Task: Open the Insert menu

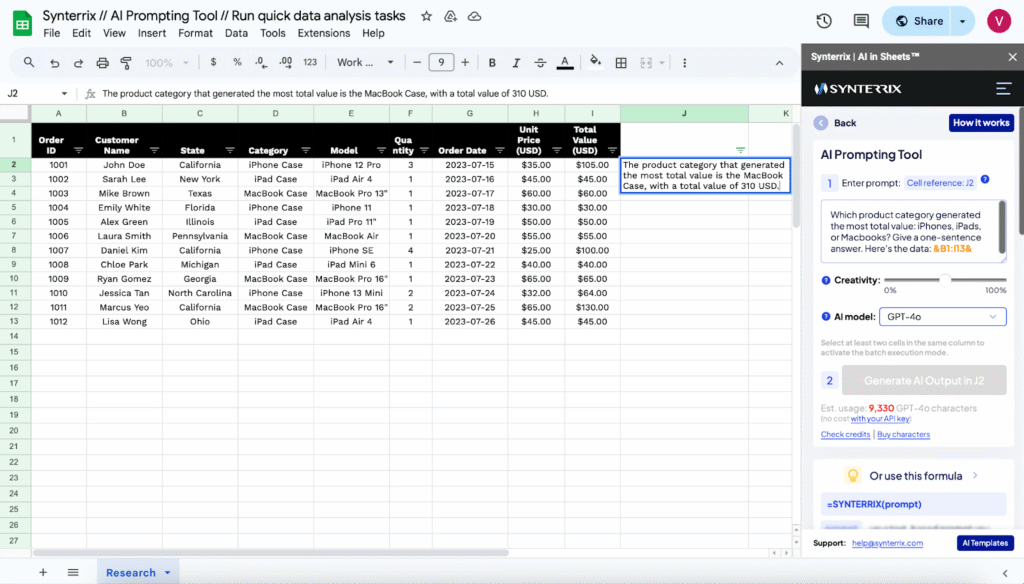Action: pyautogui.click(x=152, y=33)
